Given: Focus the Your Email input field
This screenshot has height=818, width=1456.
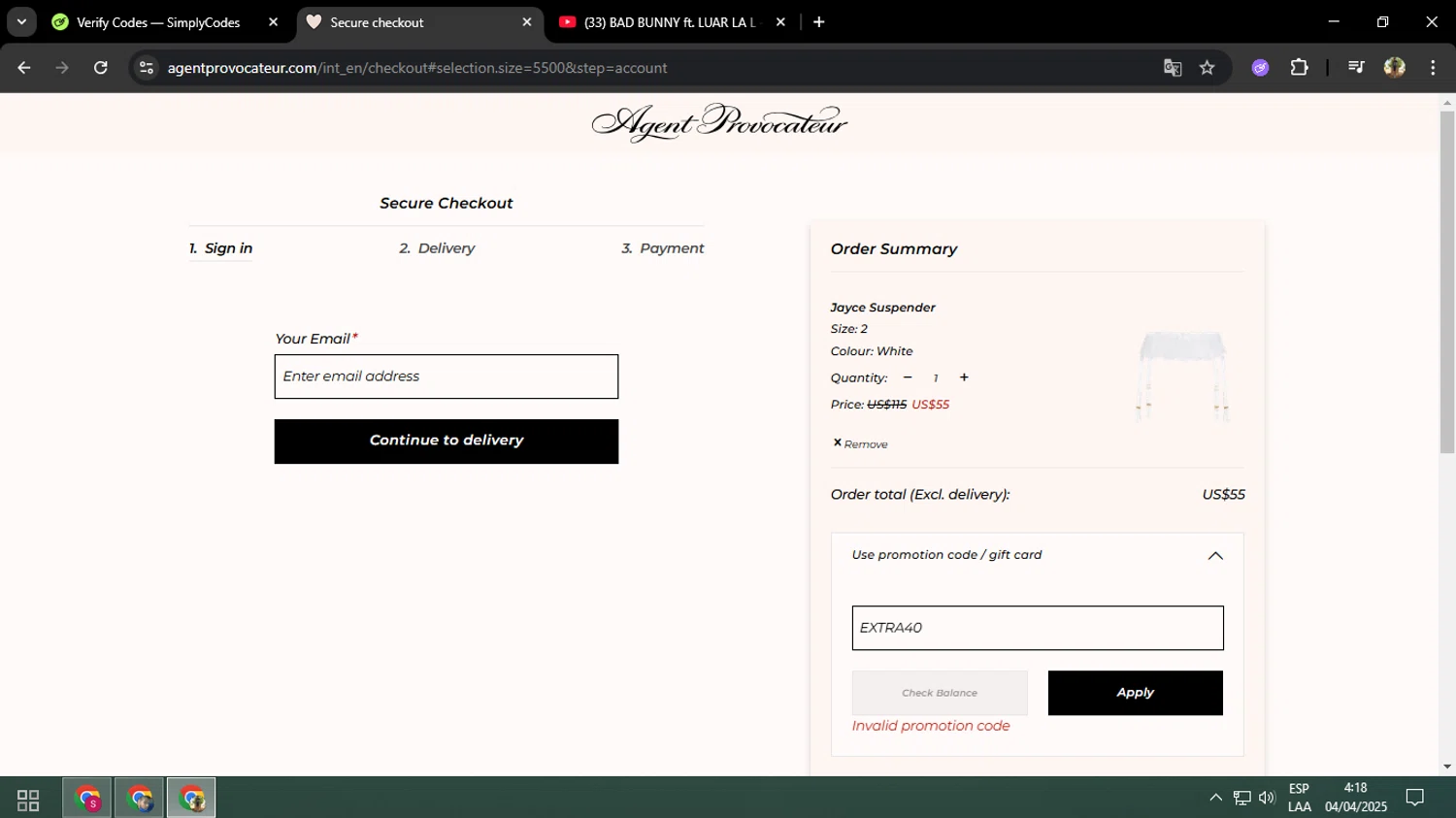Looking at the screenshot, I should tap(447, 376).
